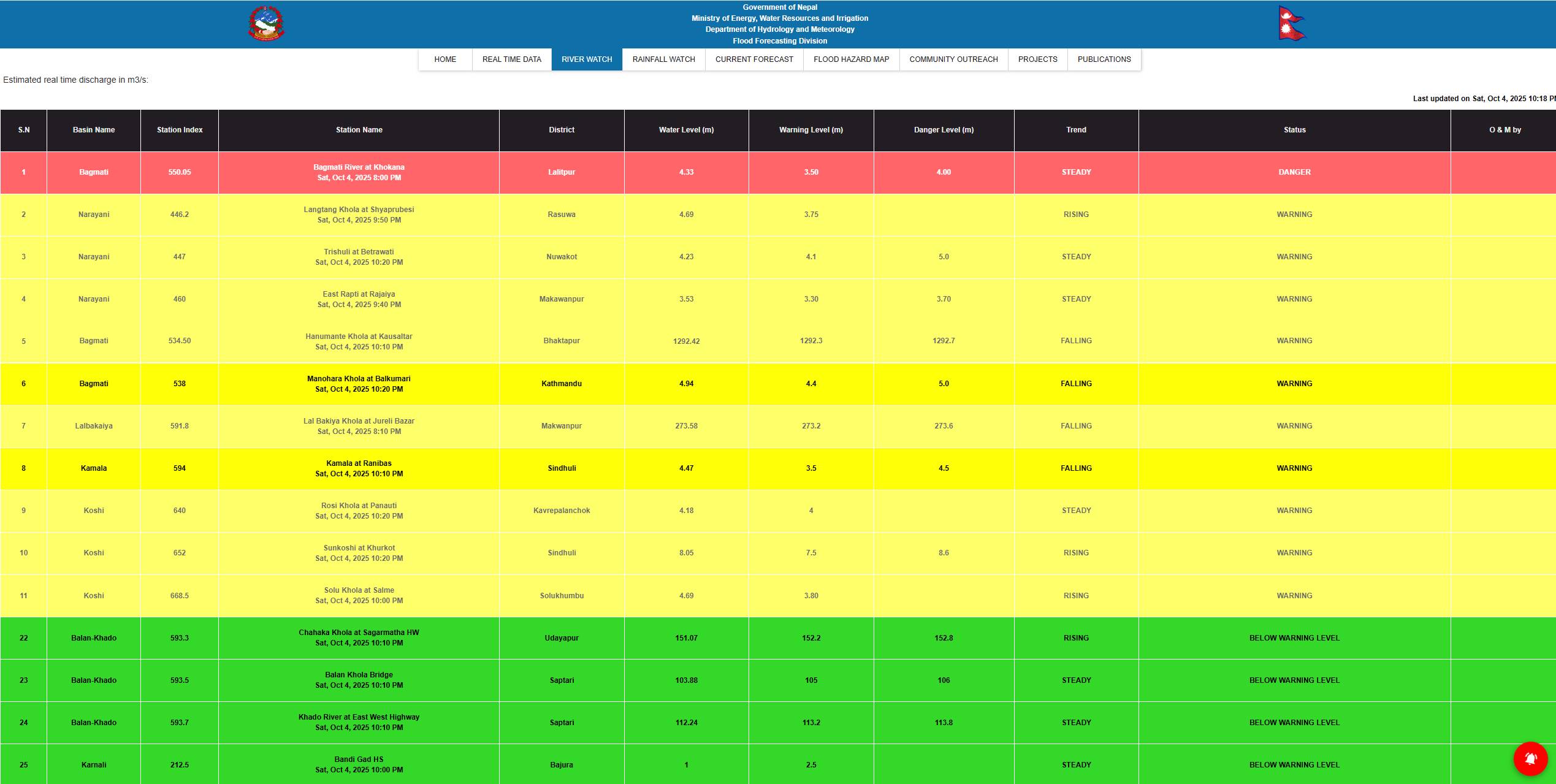Click the Station Name column header
The height and width of the screenshot is (784, 1556).
[359, 130]
